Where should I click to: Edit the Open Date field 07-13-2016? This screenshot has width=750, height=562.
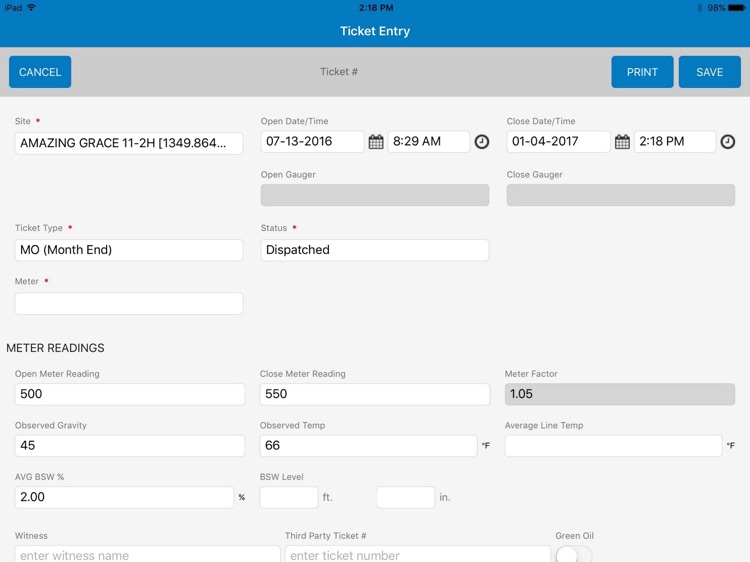click(x=312, y=142)
